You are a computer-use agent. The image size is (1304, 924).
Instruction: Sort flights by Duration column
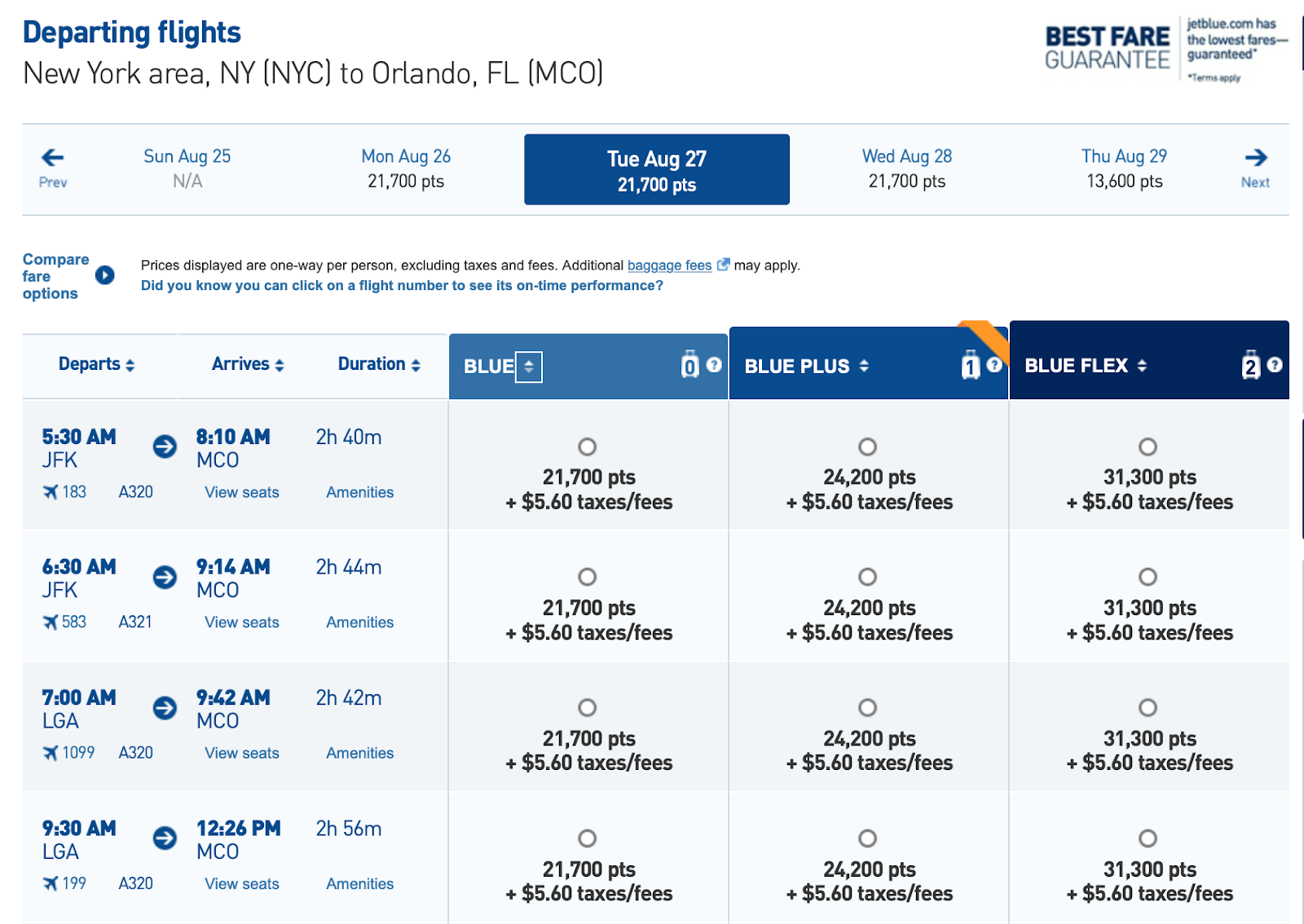[x=379, y=364]
